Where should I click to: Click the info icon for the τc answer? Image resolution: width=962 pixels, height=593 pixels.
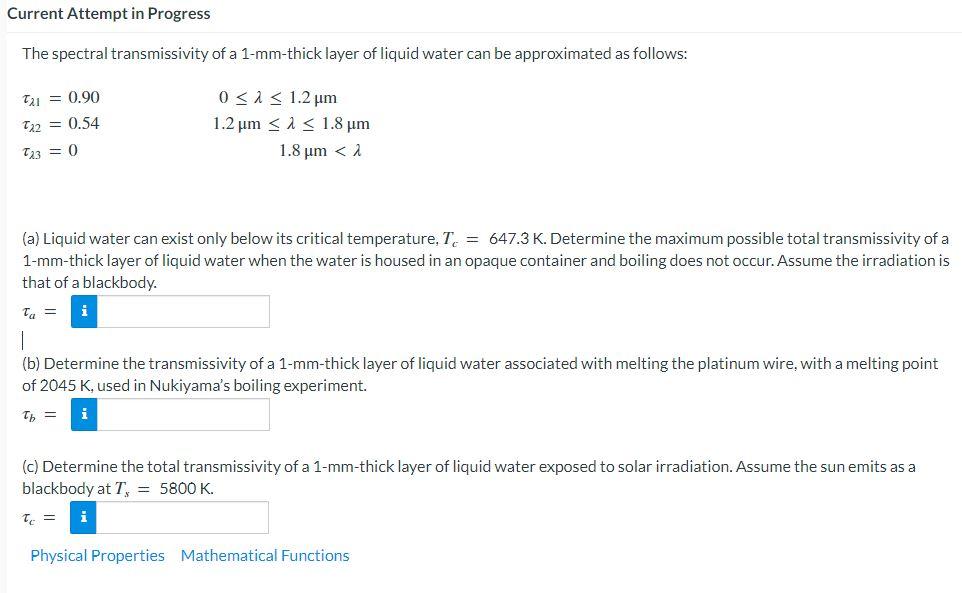click(84, 517)
